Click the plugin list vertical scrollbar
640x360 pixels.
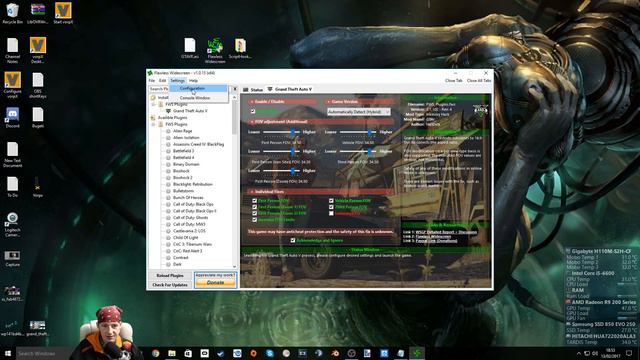coord(235,182)
